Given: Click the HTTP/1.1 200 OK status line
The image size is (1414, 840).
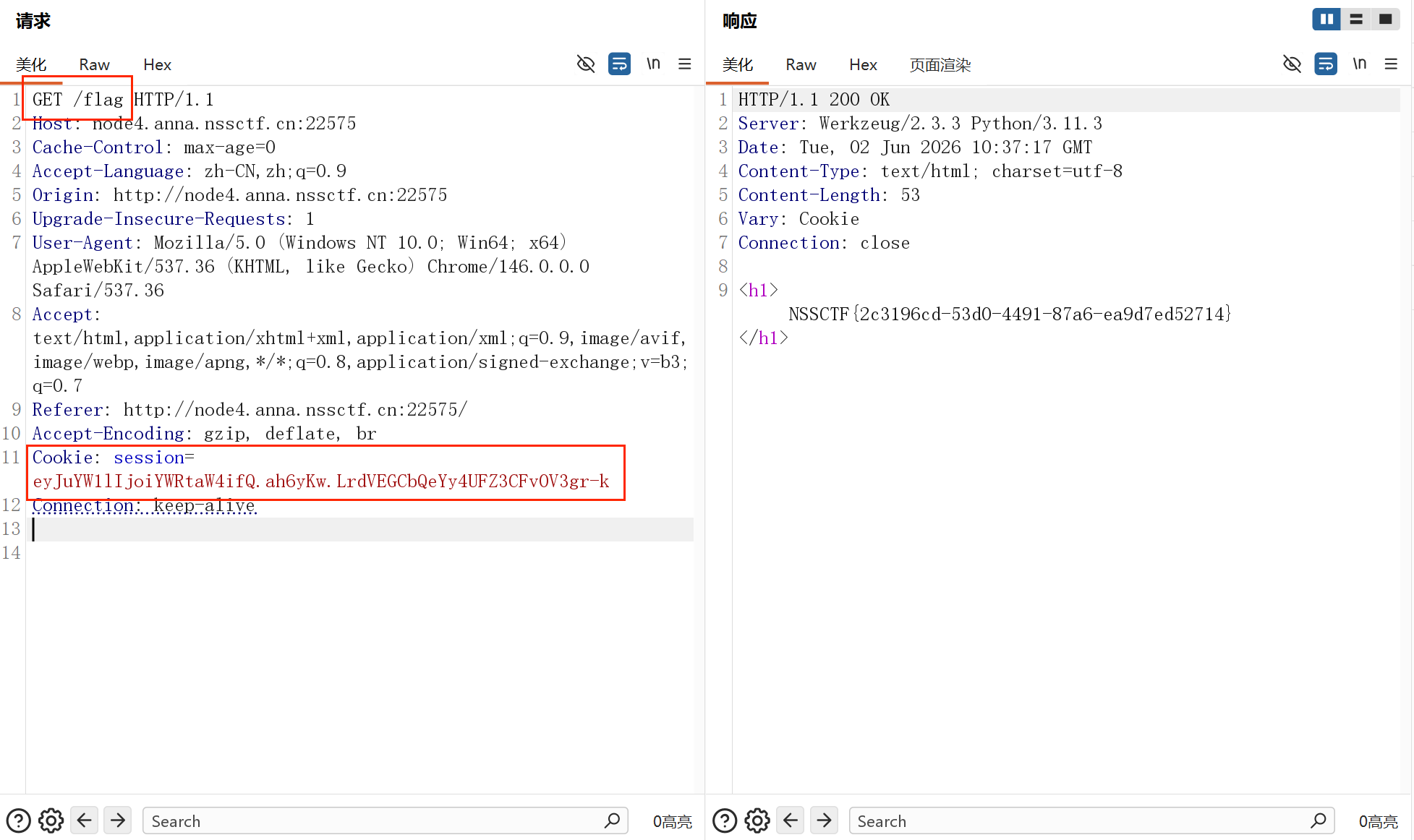Looking at the screenshot, I should [814, 100].
